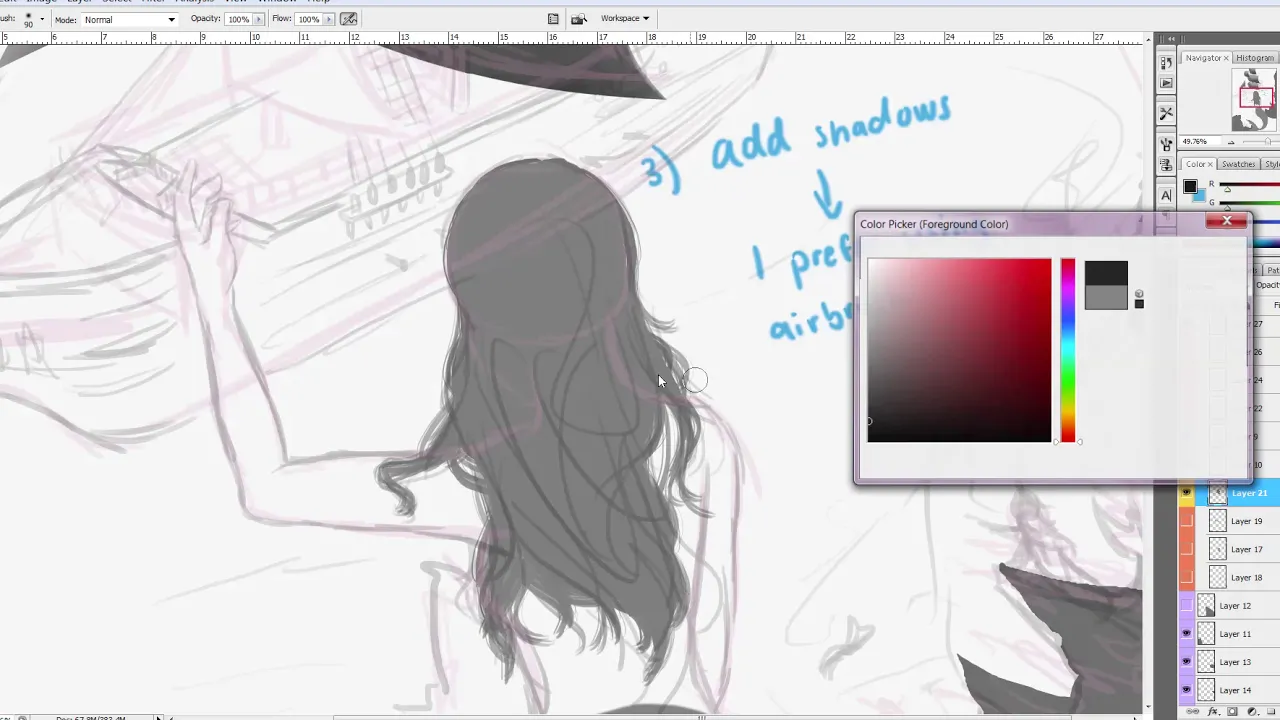The width and height of the screenshot is (1280, 720).
Task: Show Layer 18 visibility
Action: tap(1187, 577)
